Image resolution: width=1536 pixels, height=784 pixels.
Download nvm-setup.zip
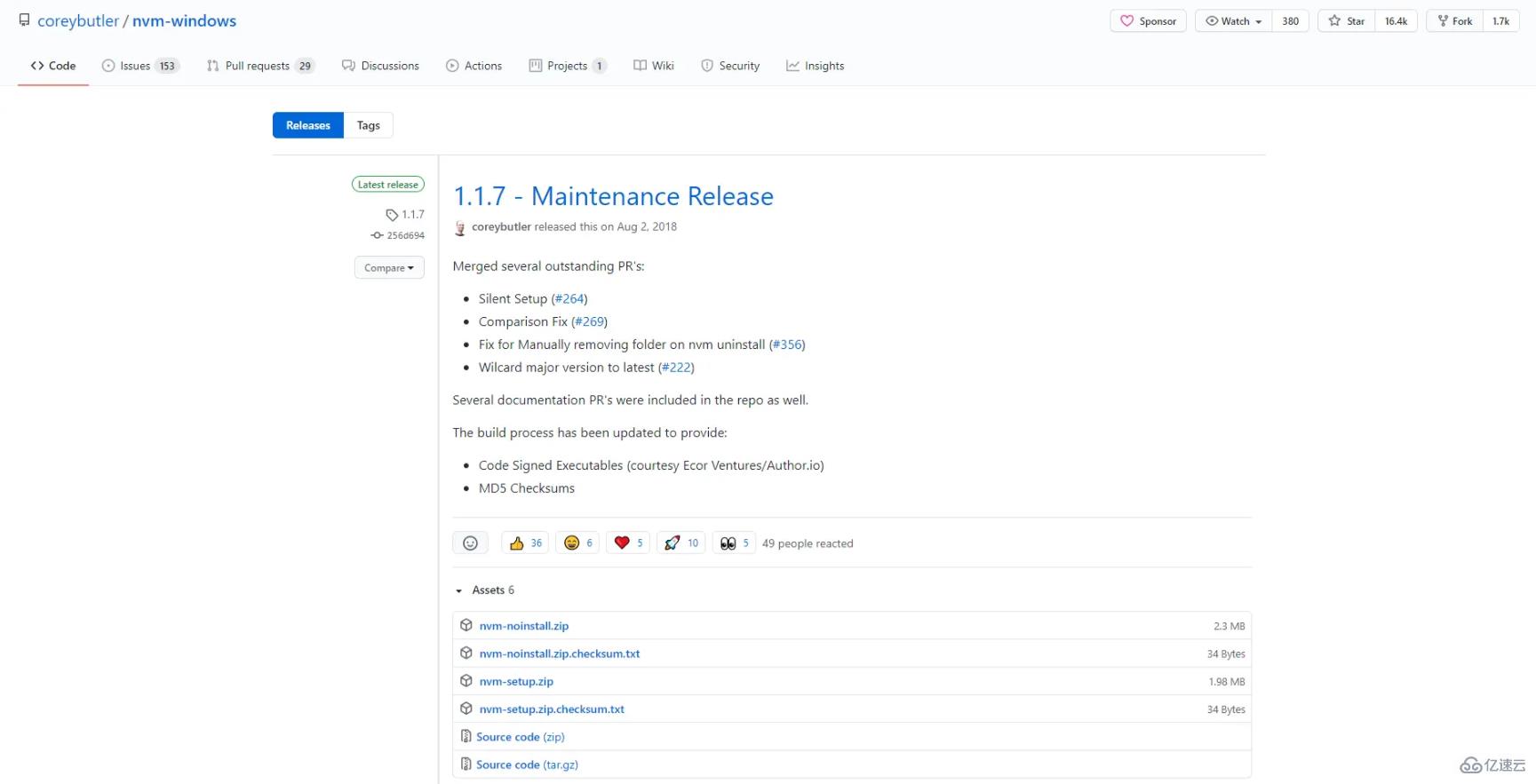tap(516, 682)
